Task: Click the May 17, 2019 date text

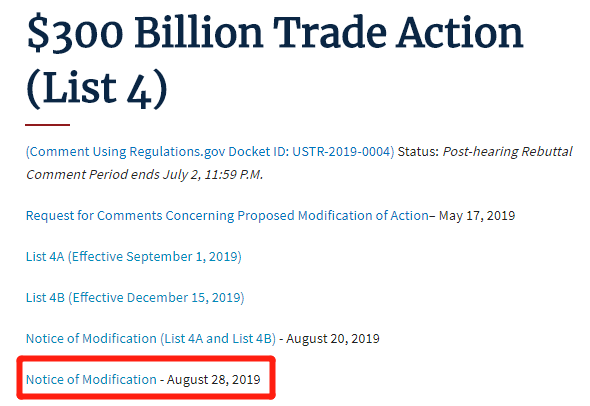Action: 477,216
